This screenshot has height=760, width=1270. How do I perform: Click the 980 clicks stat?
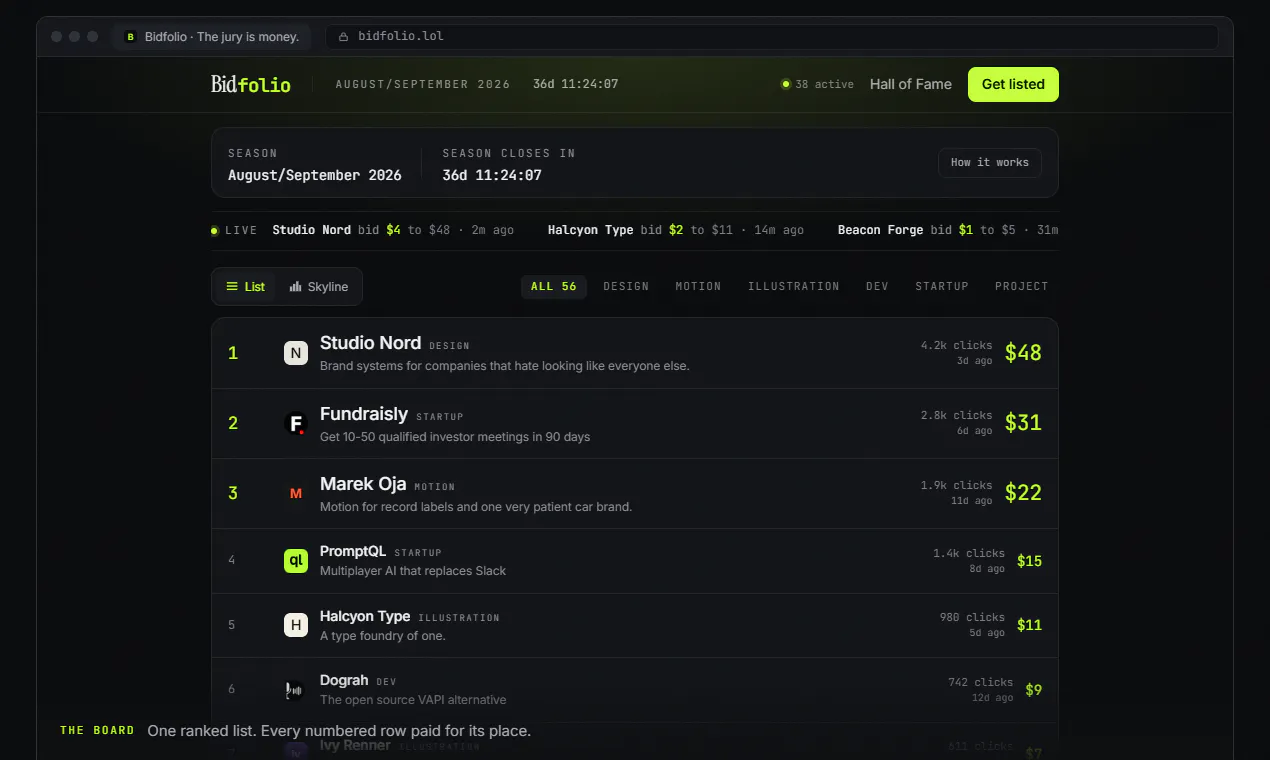pos(972,618)
